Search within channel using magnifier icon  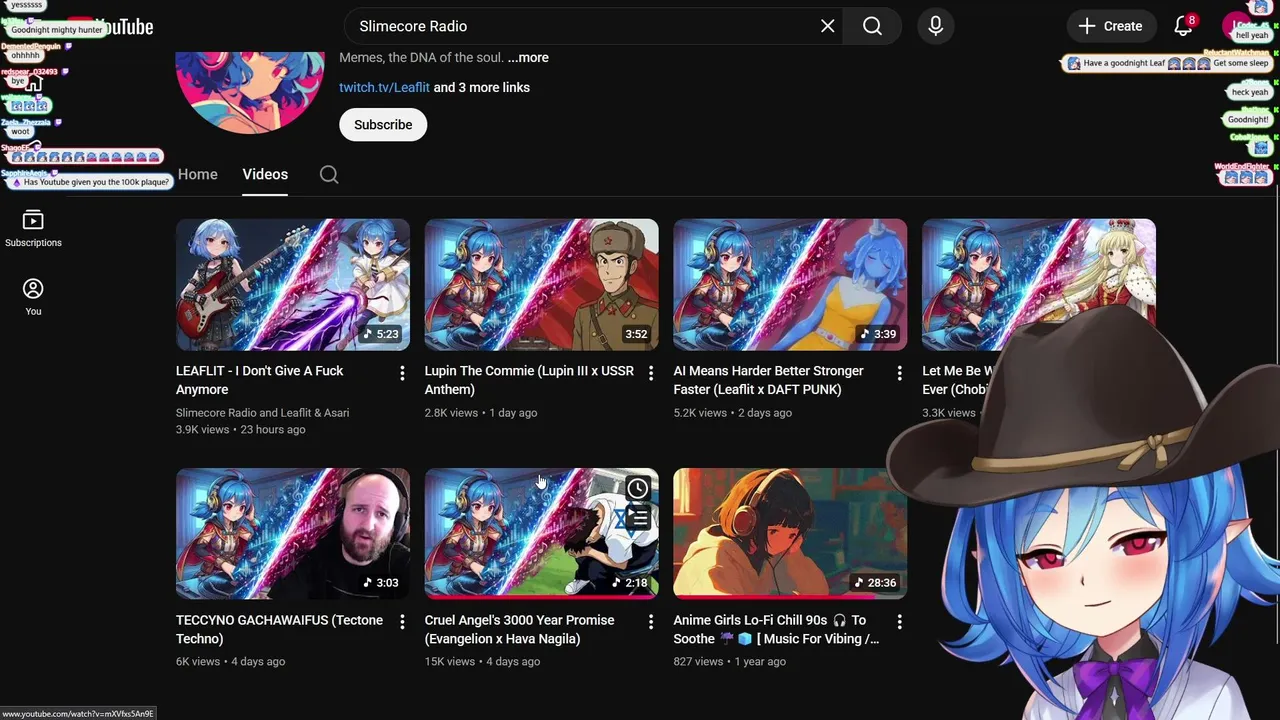[x=329, y=175]
